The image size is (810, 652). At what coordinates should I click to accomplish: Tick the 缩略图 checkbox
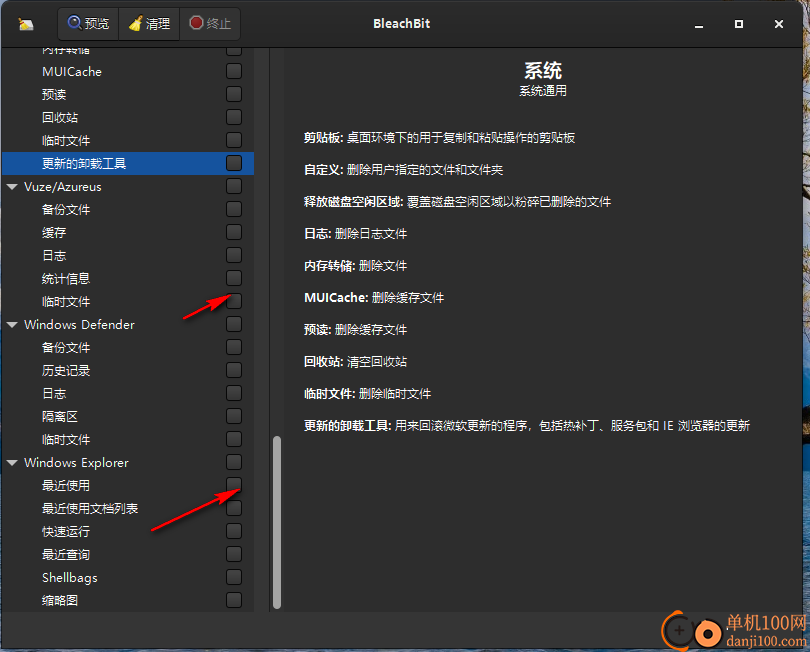(x=234, y=600)
